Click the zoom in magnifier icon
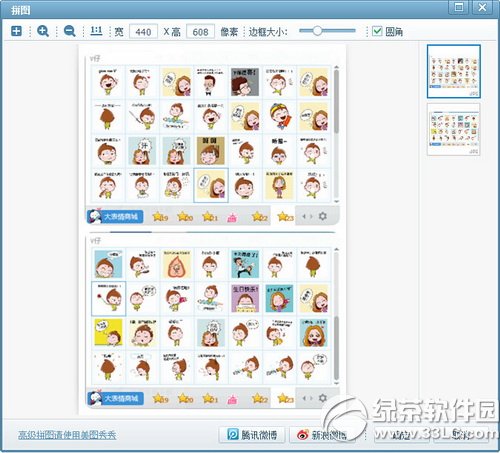500x453 pixels. [x=43, y=31]
